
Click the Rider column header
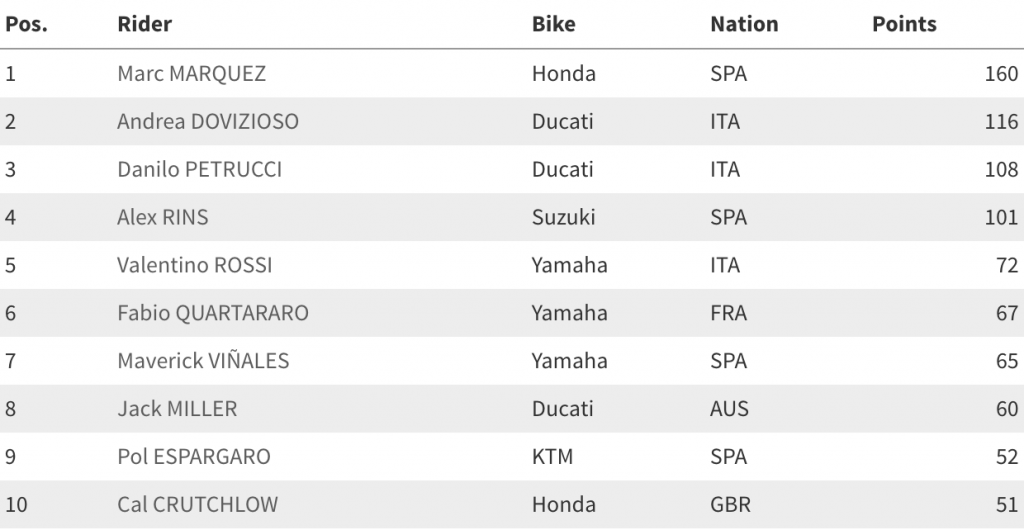(x=144, y=24)
